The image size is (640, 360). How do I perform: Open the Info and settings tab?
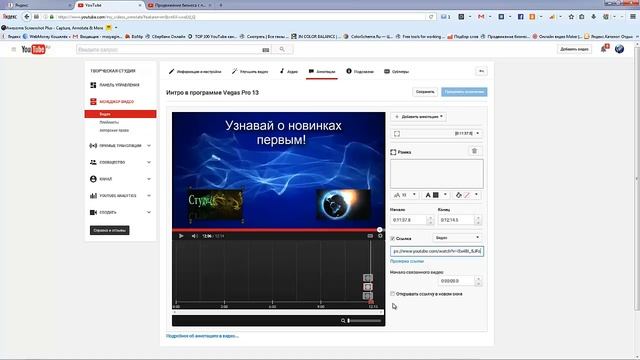[195, 71]
